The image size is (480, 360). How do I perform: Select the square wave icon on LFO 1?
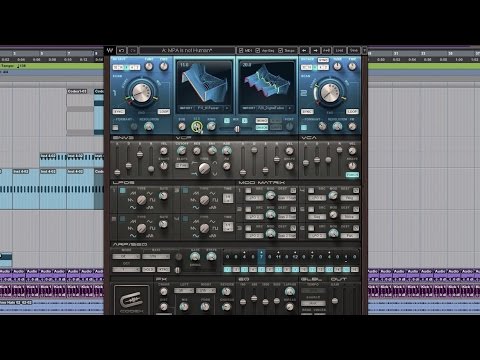point(153,200)
